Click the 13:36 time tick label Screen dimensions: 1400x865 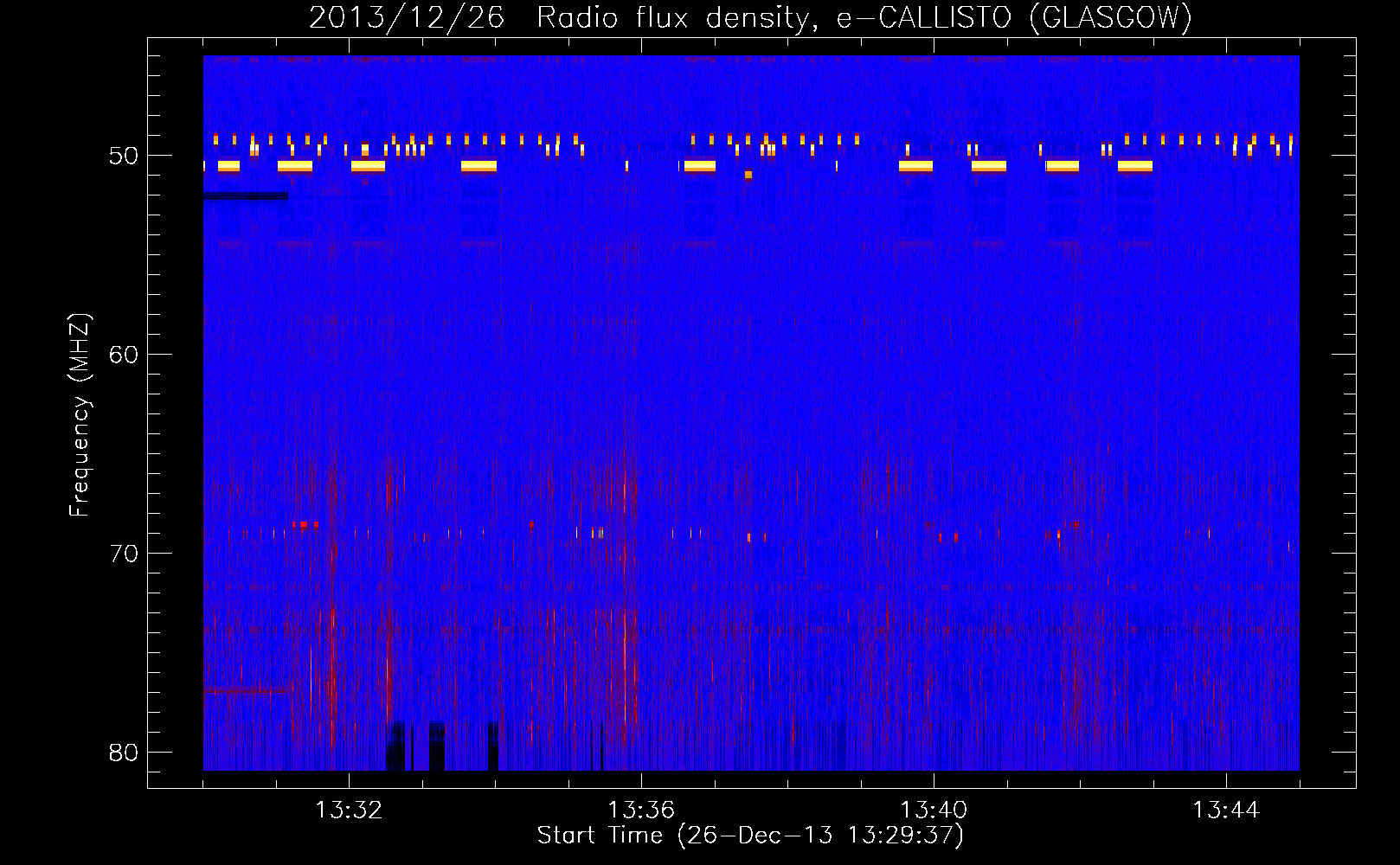pos(641,811)
